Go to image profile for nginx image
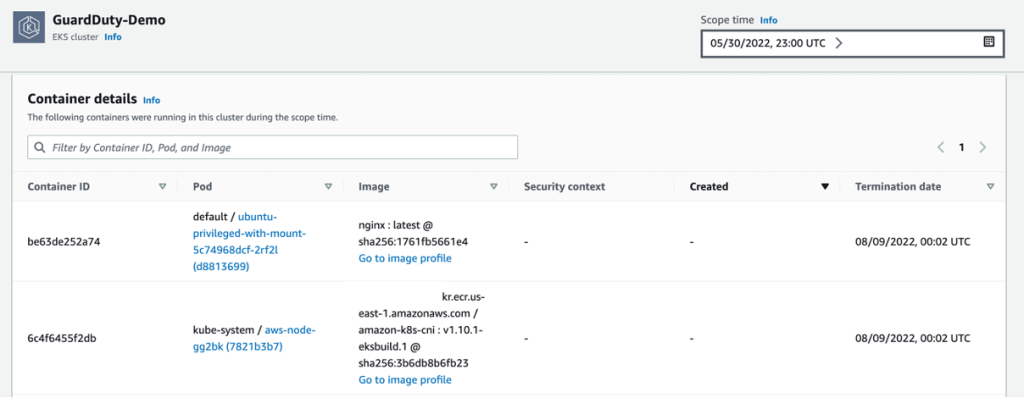This screenshot has height=398, width=1024. (x=405, y=258)
